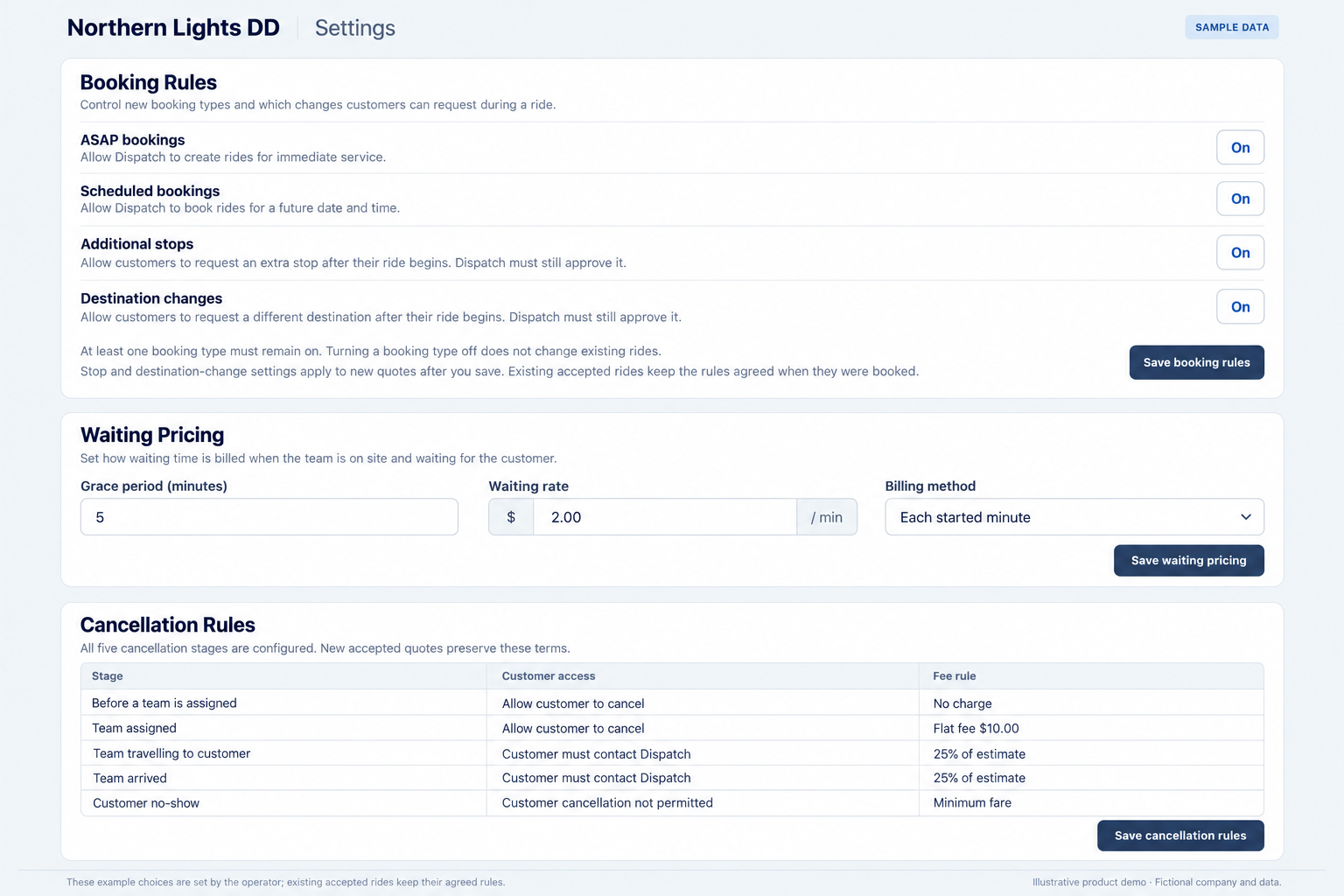Switch off Destination changes toggle

[1240, 307]
